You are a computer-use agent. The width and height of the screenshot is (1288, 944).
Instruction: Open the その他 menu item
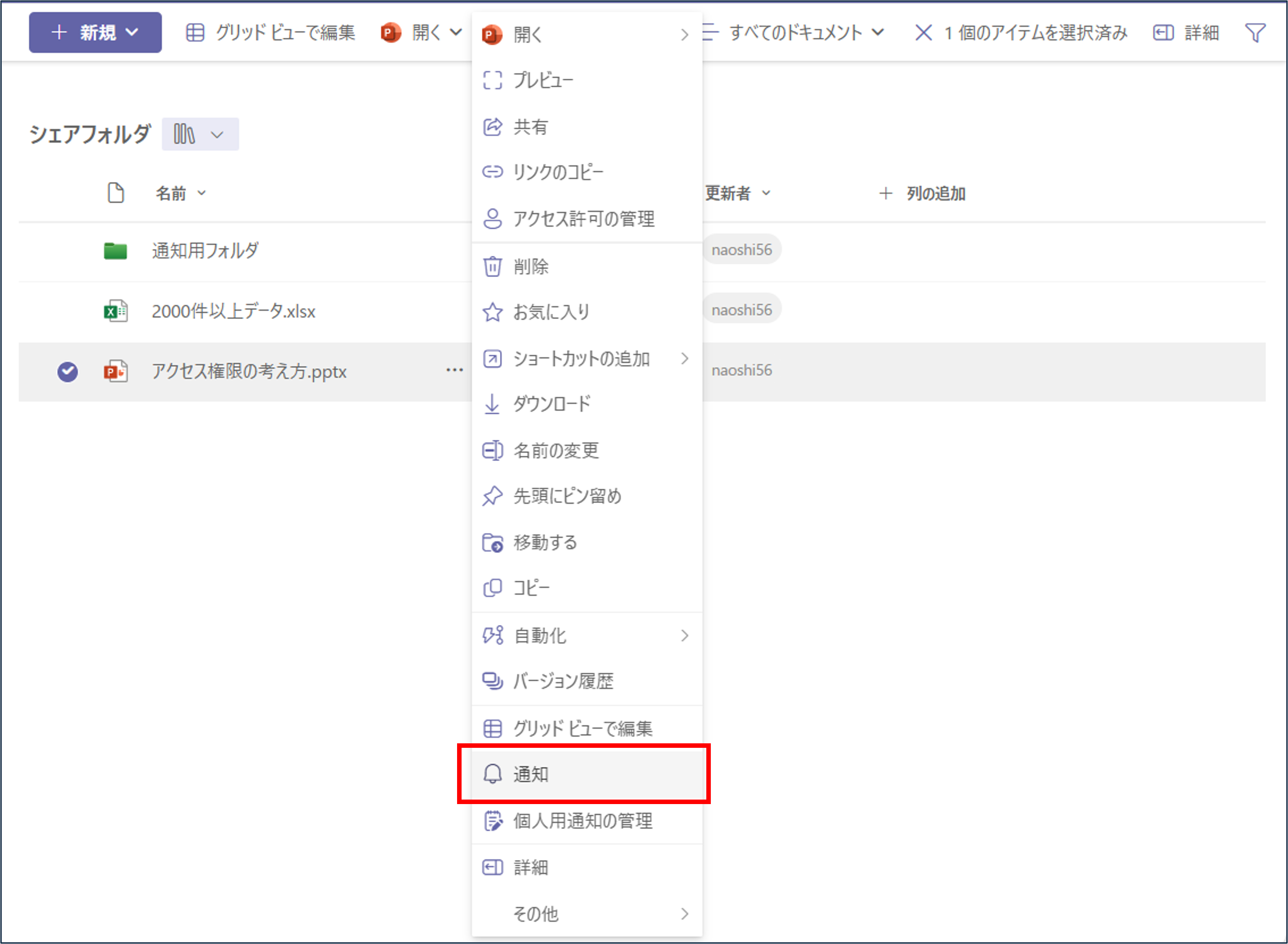[587, 914]
